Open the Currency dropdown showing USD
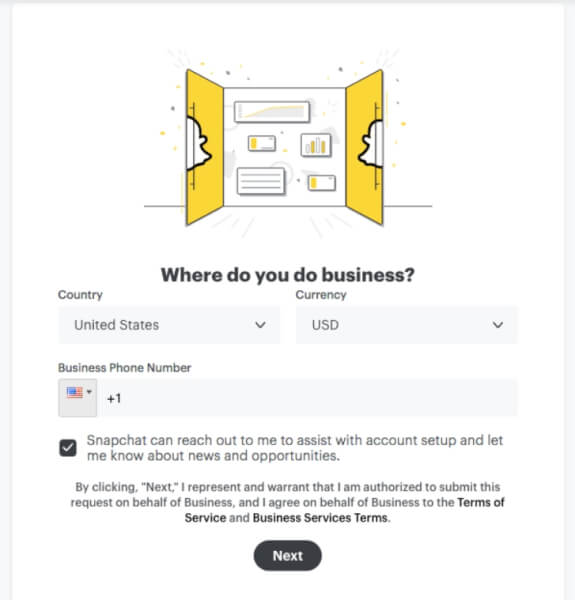The height and width of the screenshot is (600, 575). (x=406, y=325)
